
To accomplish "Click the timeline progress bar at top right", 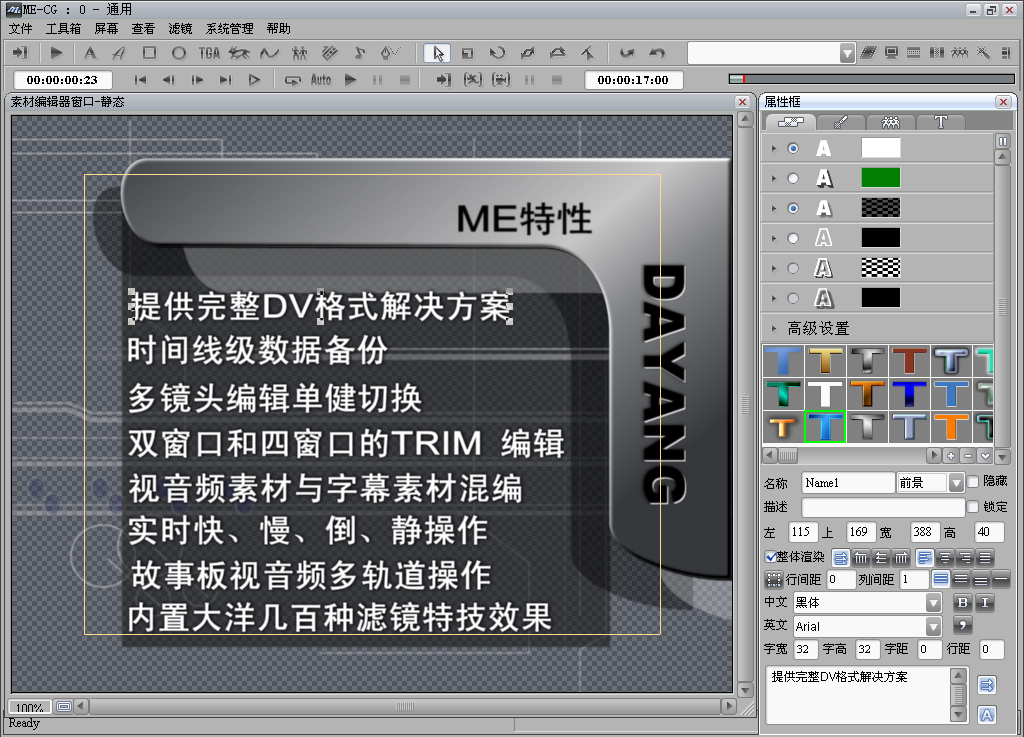I will [872, 79].
